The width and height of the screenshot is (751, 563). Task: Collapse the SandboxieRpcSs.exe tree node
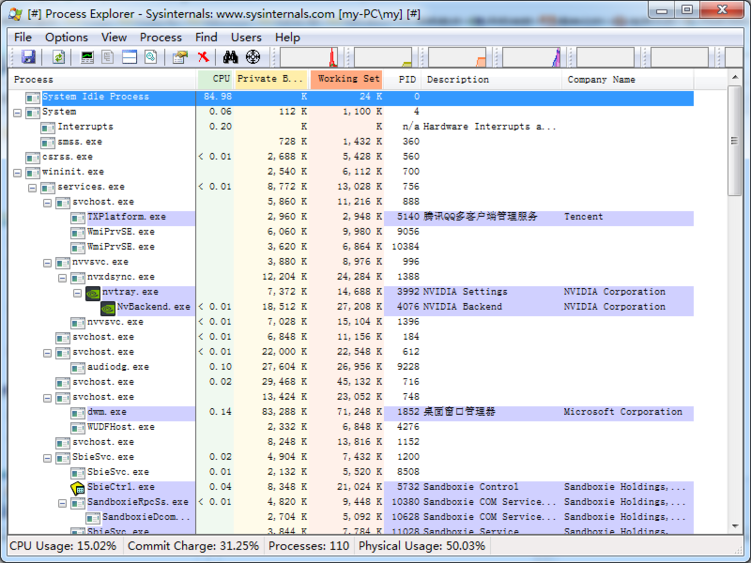coord(62,503)
